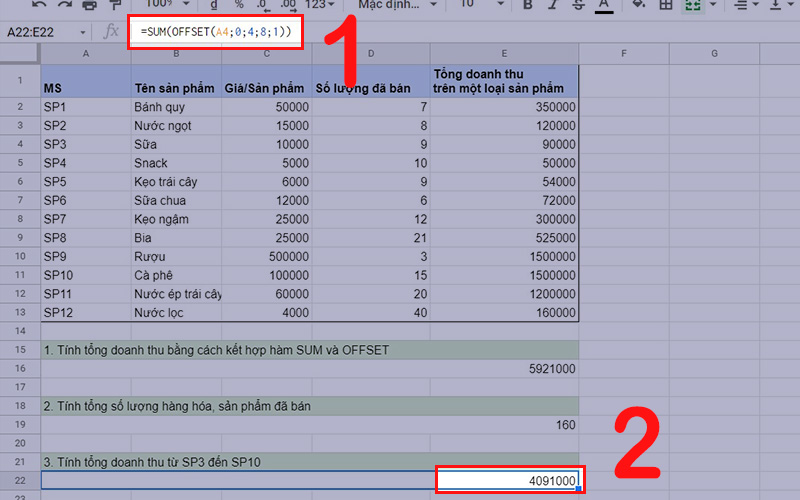Click revenue cell 525000
Image resolution: width=800 pixels, height=500 pixels.
pyautogui.click(x=504, y=238)
